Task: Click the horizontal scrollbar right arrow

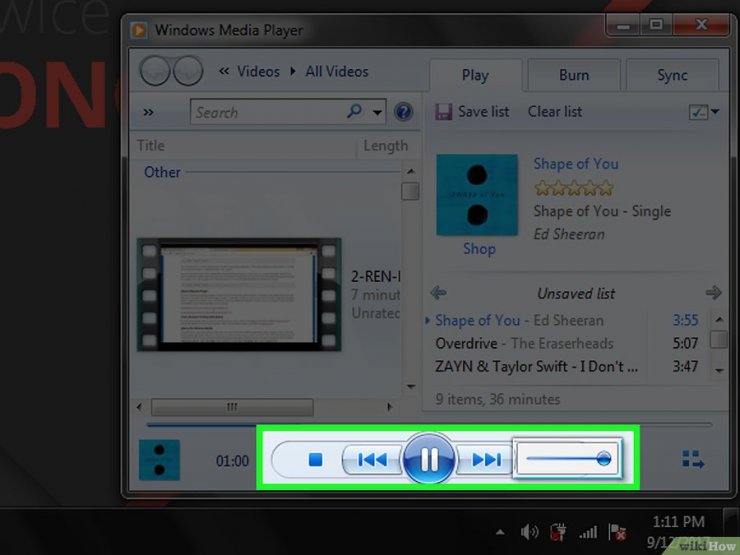Action: [x=389, y=407]
